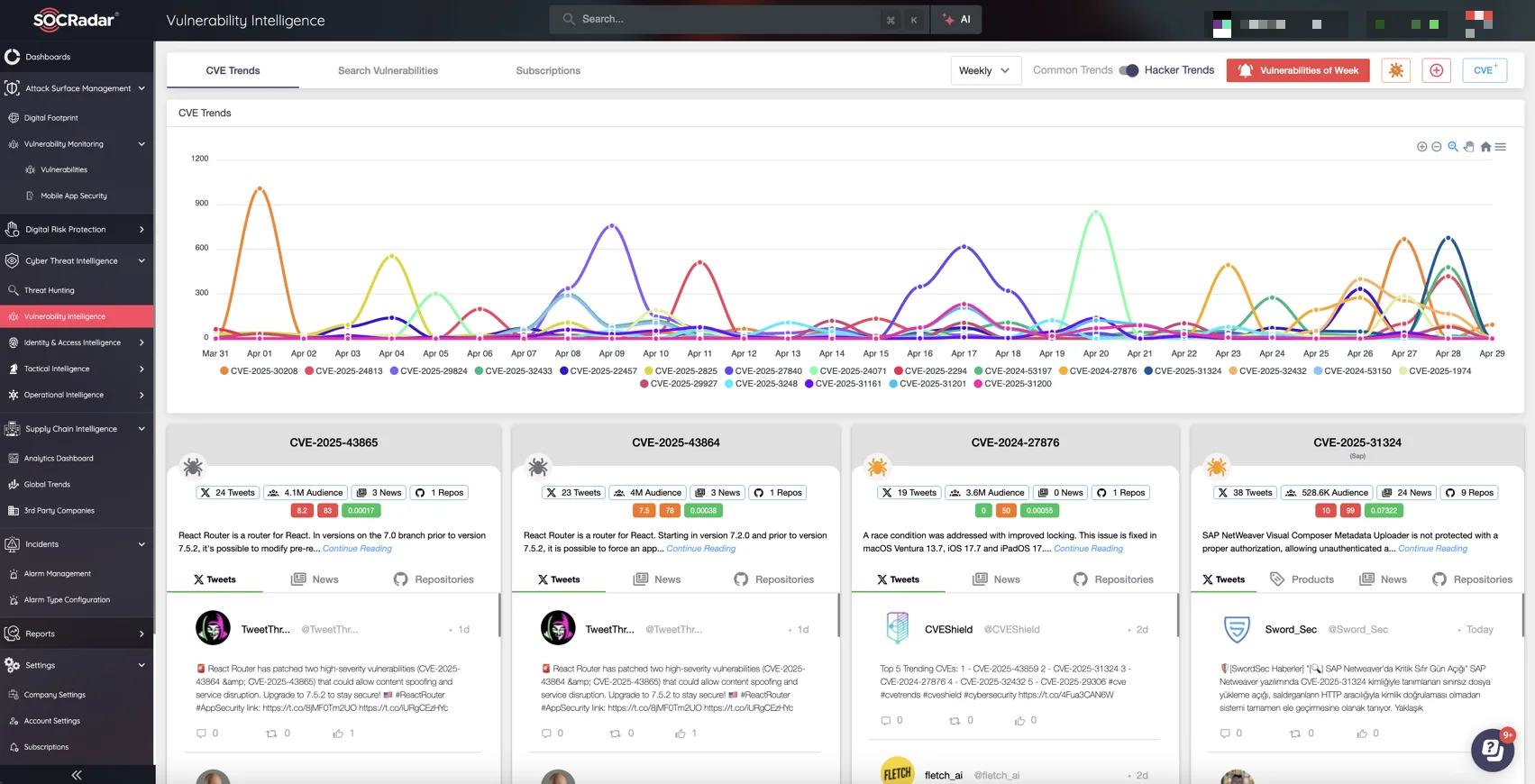The width and height of the screenshot is (1535, 784).
Task: Click Continue Reading in CVE-2024-27876 card
Action: tap(1088, 549)
